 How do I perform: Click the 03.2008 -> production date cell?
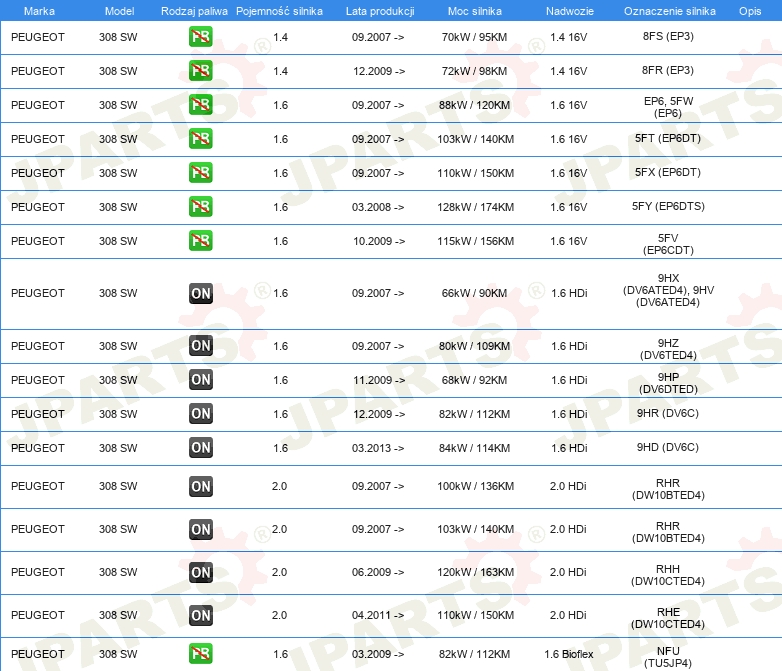click(x=378, y=207)
